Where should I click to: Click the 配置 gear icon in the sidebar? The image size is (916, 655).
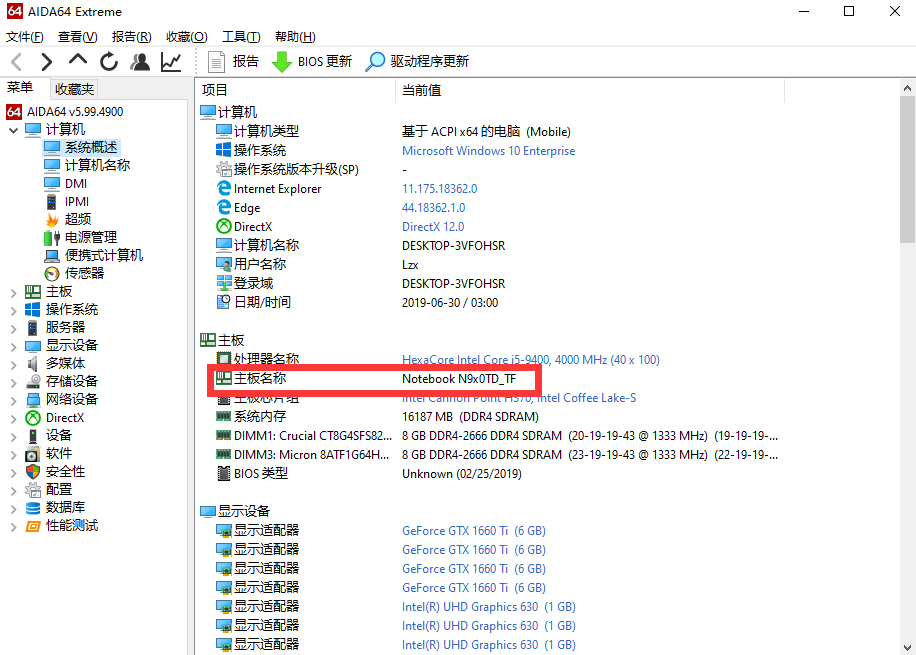[33, 490]
